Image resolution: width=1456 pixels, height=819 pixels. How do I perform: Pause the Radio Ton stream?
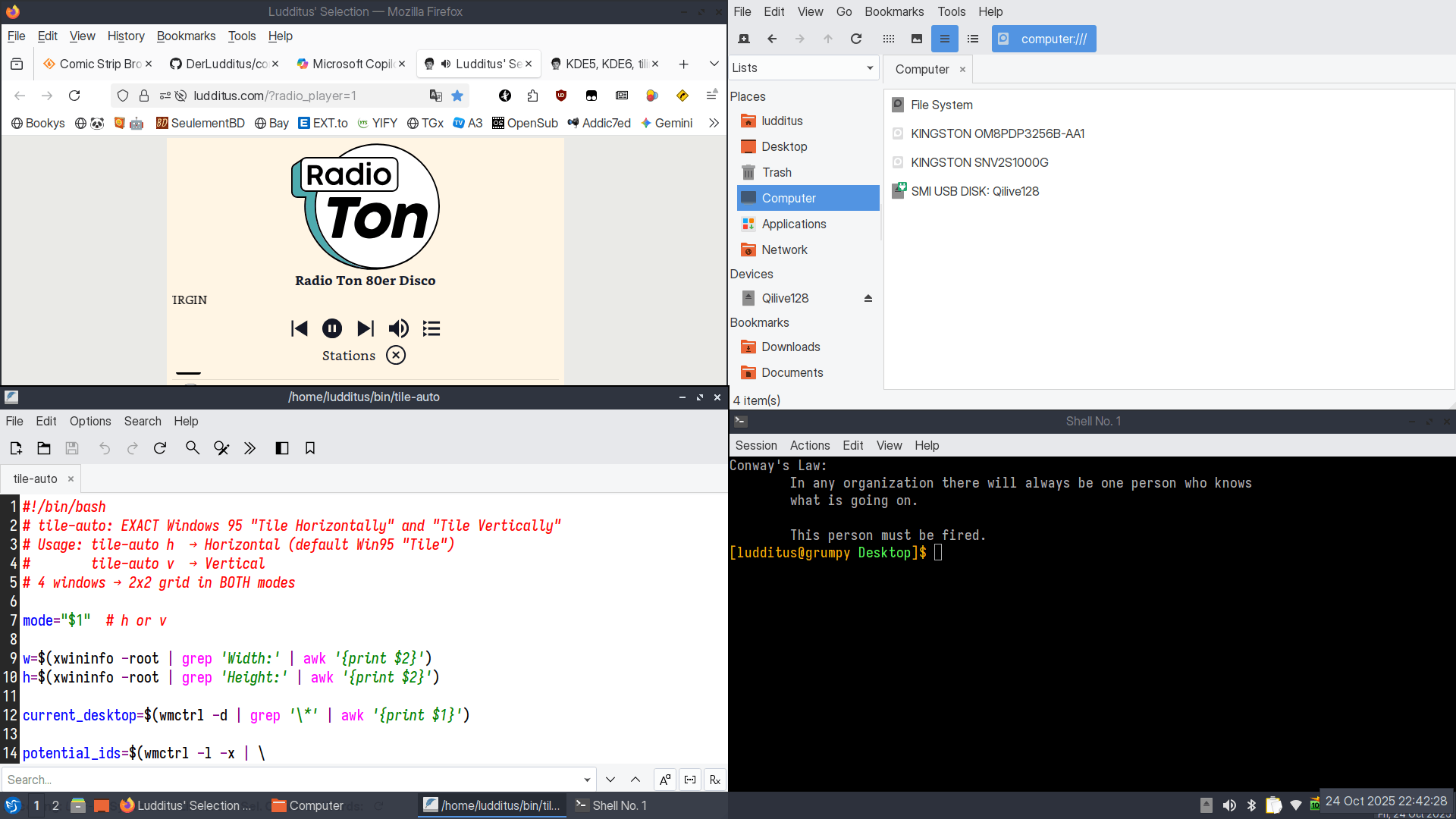[332, 328]
